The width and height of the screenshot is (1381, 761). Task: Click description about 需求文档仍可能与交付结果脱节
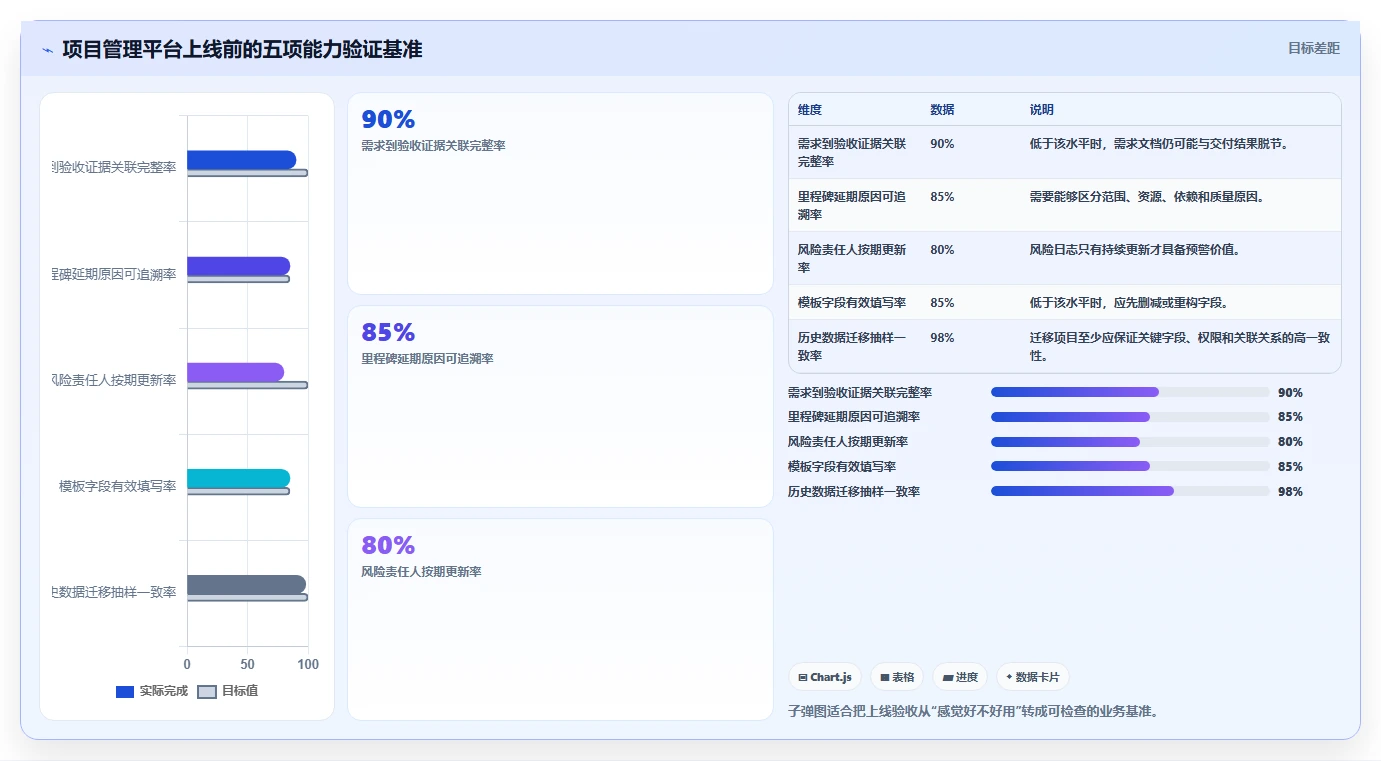(1159, 144)
